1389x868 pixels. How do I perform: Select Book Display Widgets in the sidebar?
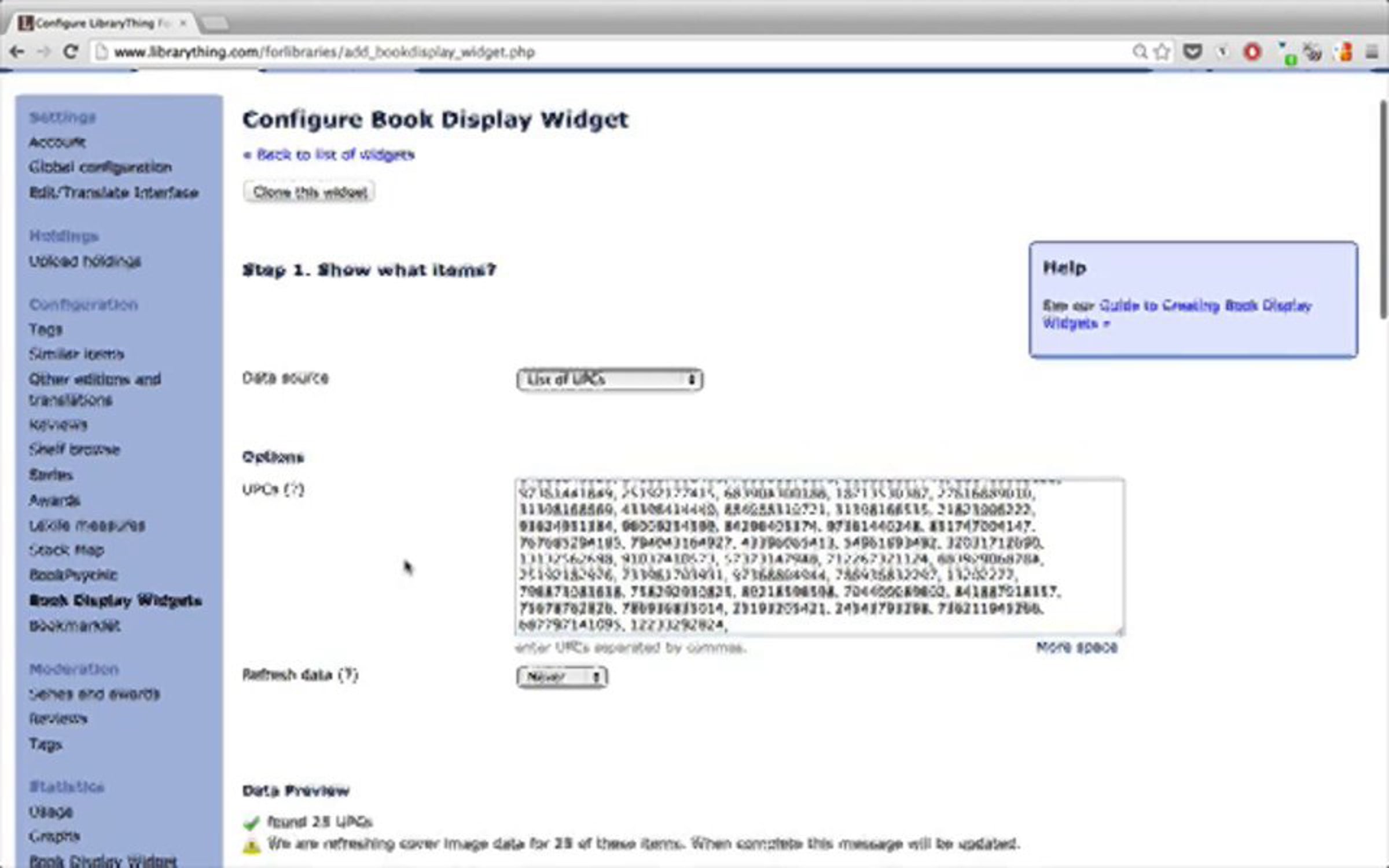coord(115,601)
